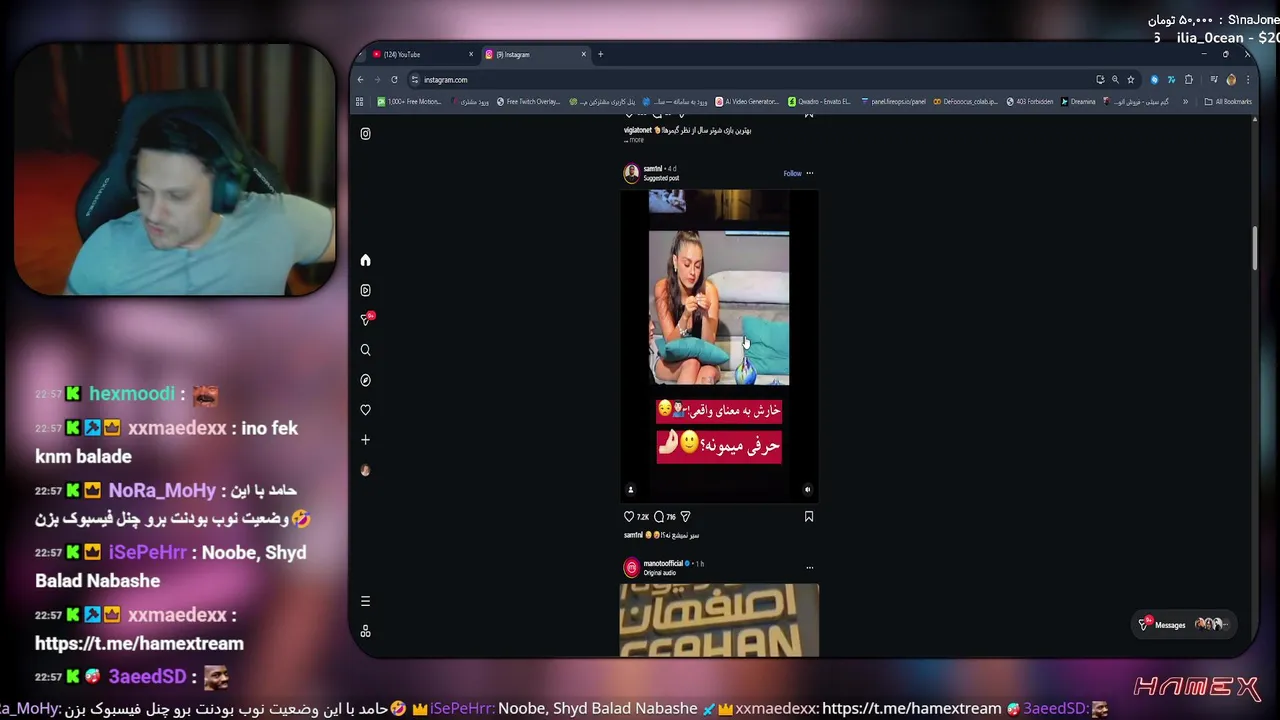Open DeFooocus_colab bookmark
1280x720 pixels.
coord(966,101)
